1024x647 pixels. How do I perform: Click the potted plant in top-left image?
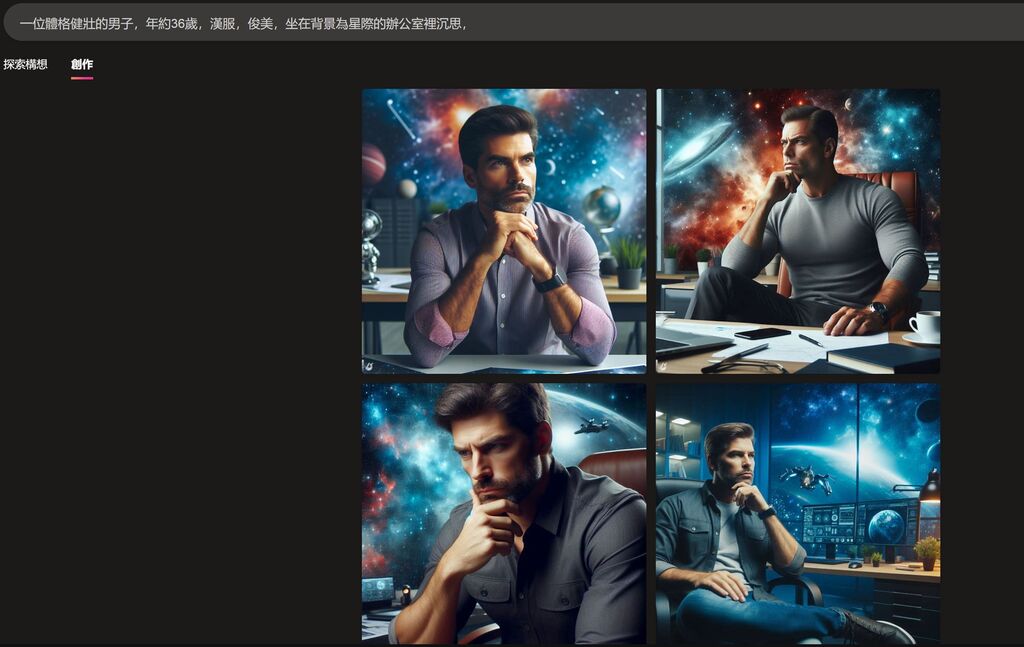(x=629, y=263)
